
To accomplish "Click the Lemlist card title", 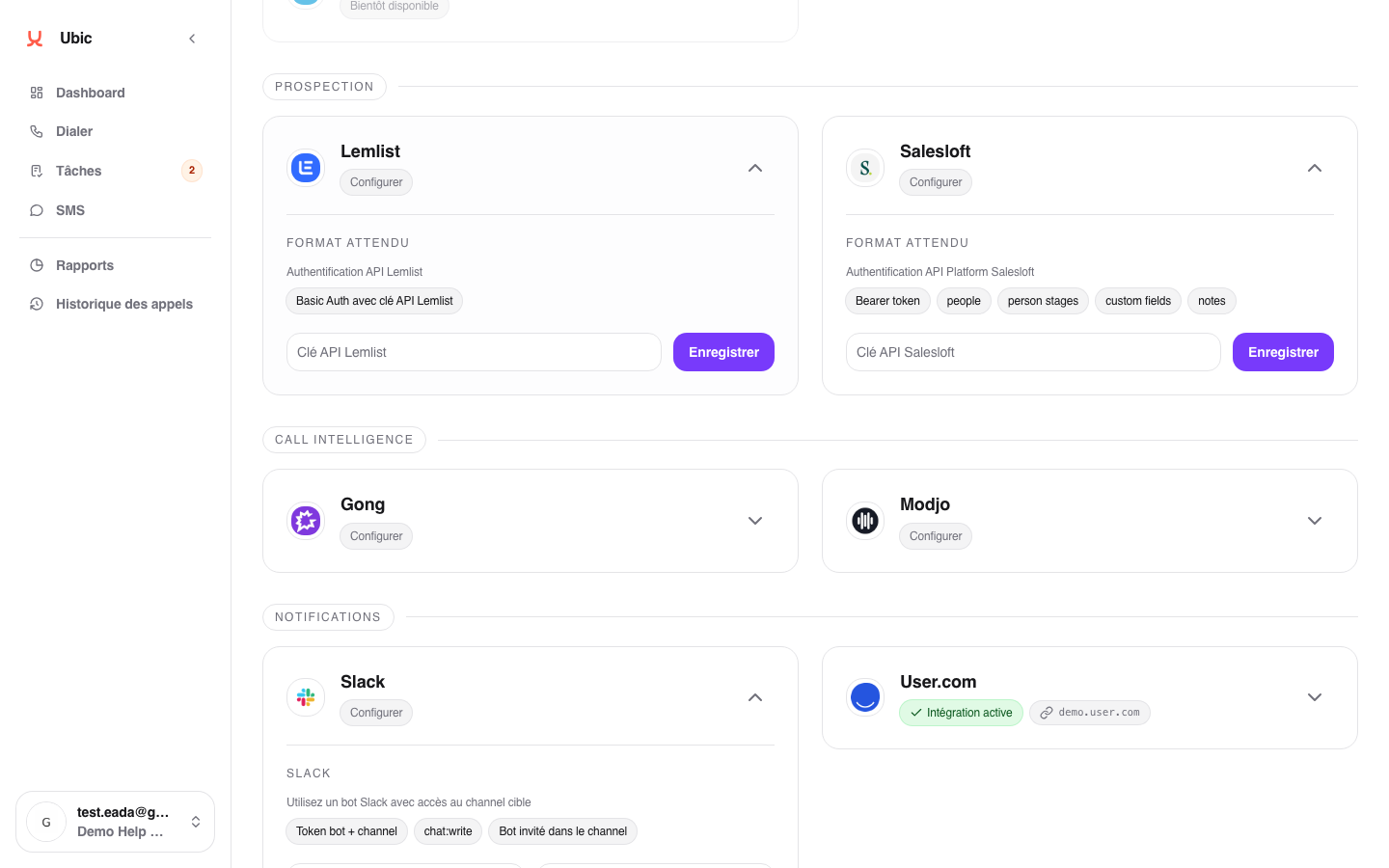I will 370,151.
